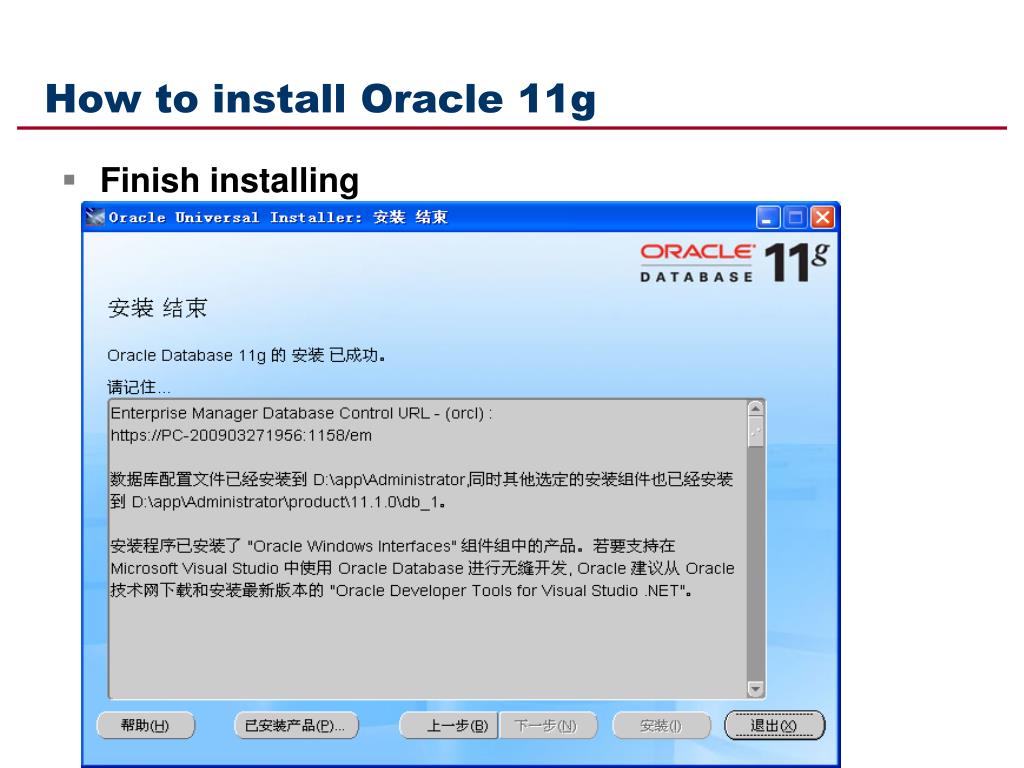Click the 'Oracle Windows Interfaces' text line
This screenshot has width=1024, height=768.
tap(392, 546)
